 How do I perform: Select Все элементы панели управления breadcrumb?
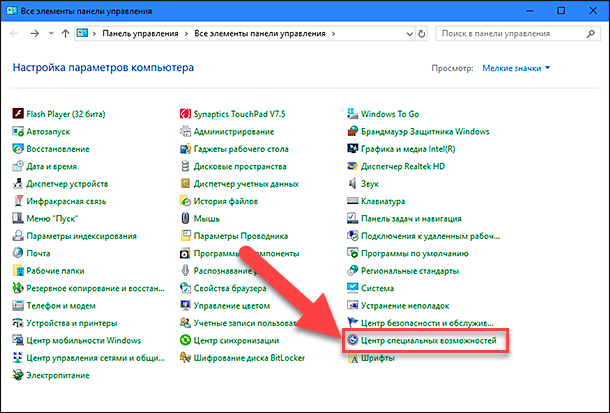[259, 34]
